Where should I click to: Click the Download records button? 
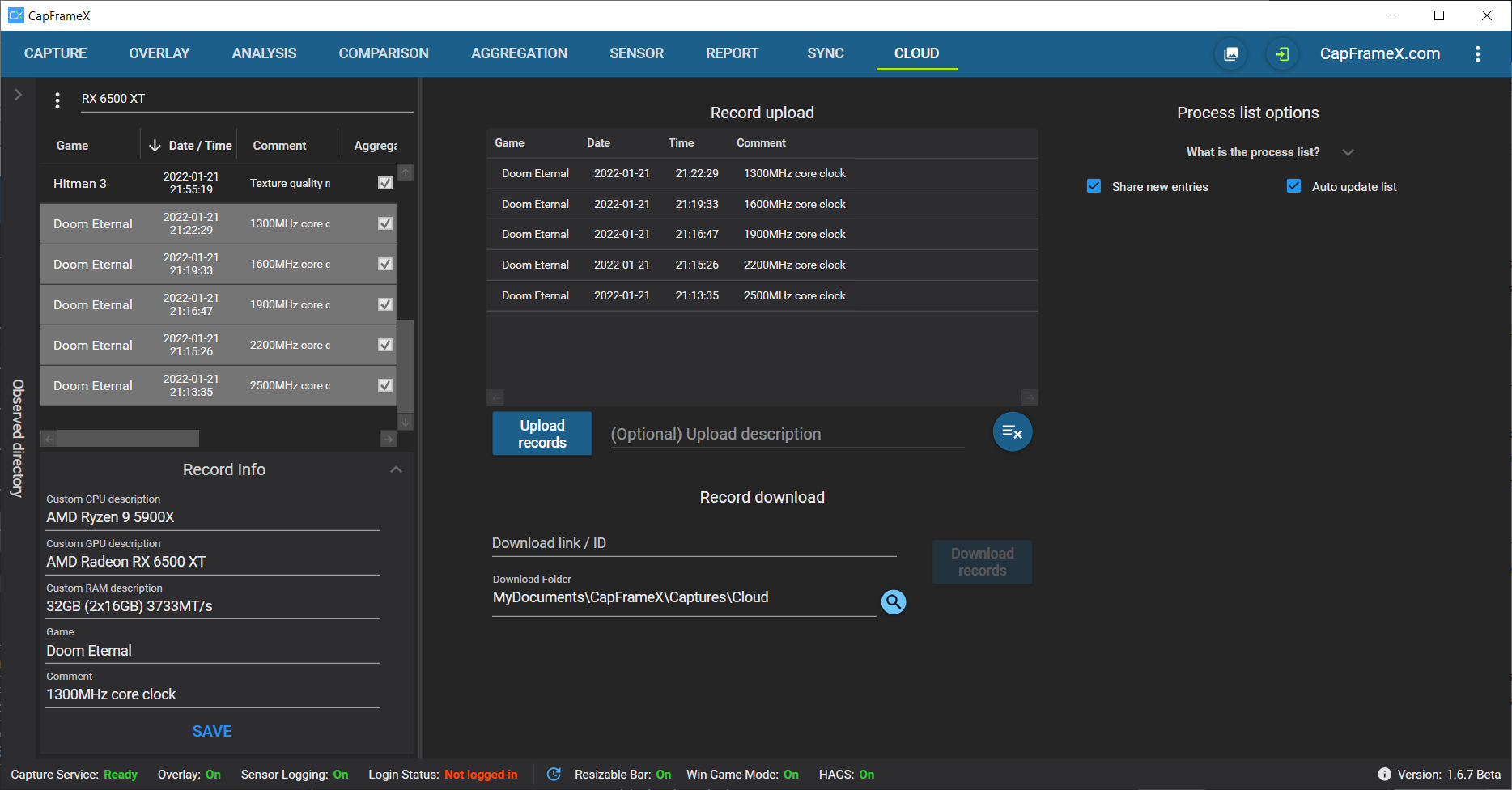(983, 562)
